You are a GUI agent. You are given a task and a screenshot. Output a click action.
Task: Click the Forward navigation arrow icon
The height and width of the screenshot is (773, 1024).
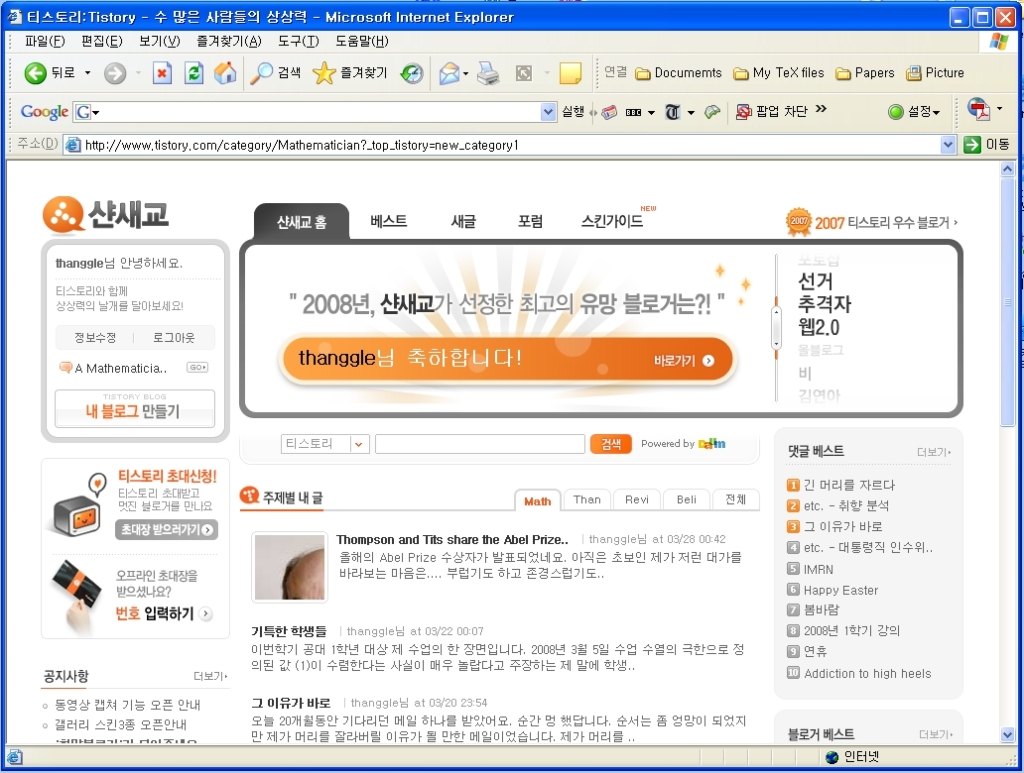(x=115, y=73)
